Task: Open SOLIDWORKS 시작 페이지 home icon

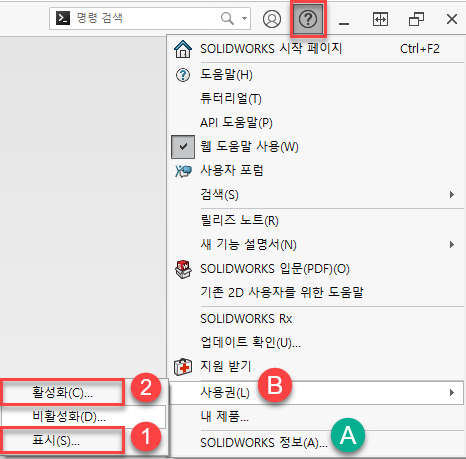Action: [183, 49]
